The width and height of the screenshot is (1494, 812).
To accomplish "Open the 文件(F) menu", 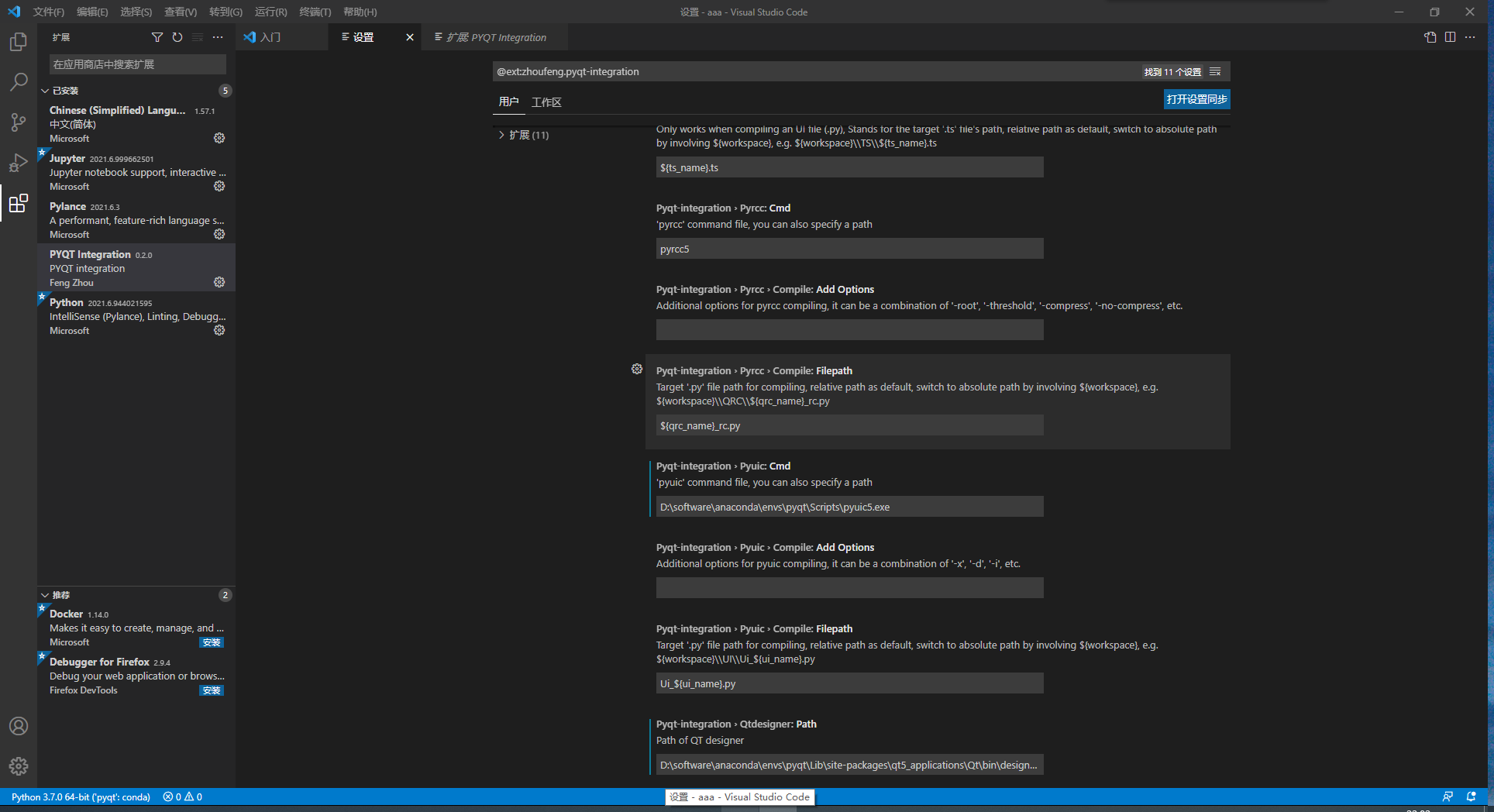I will 49,12.
